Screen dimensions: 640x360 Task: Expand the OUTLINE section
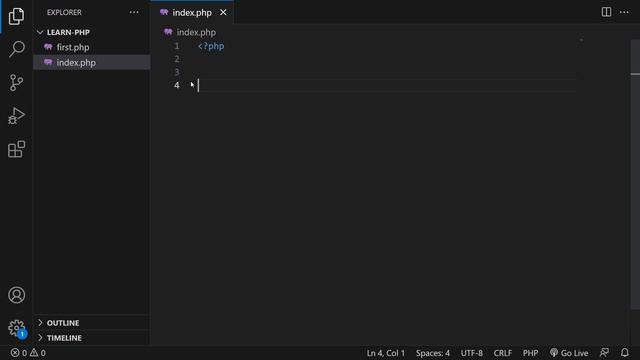(91, 323)
